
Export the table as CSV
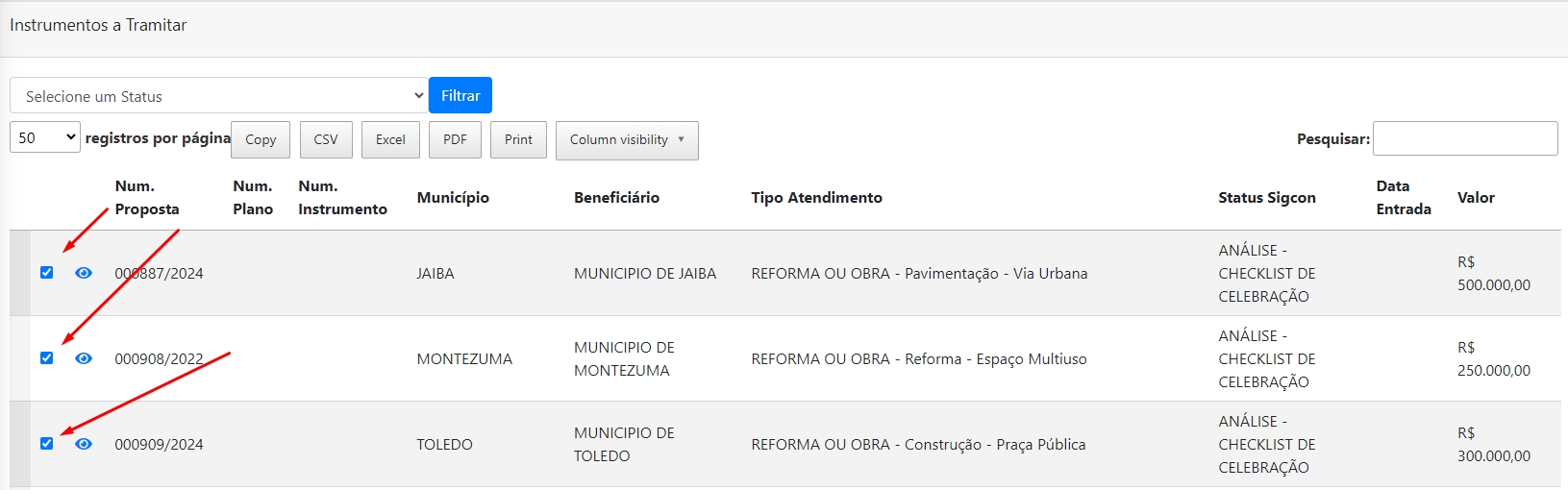coord(326,140)
